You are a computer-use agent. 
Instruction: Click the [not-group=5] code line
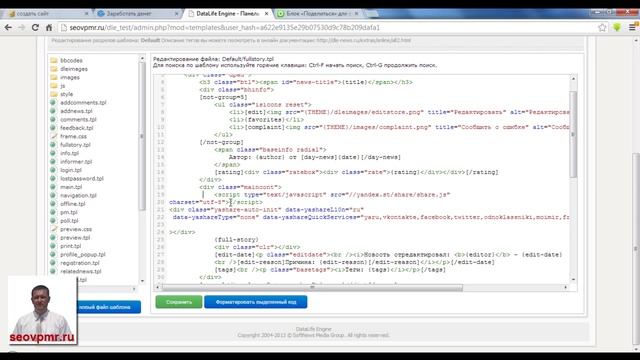pyautogui.click(x=223, y=97)
